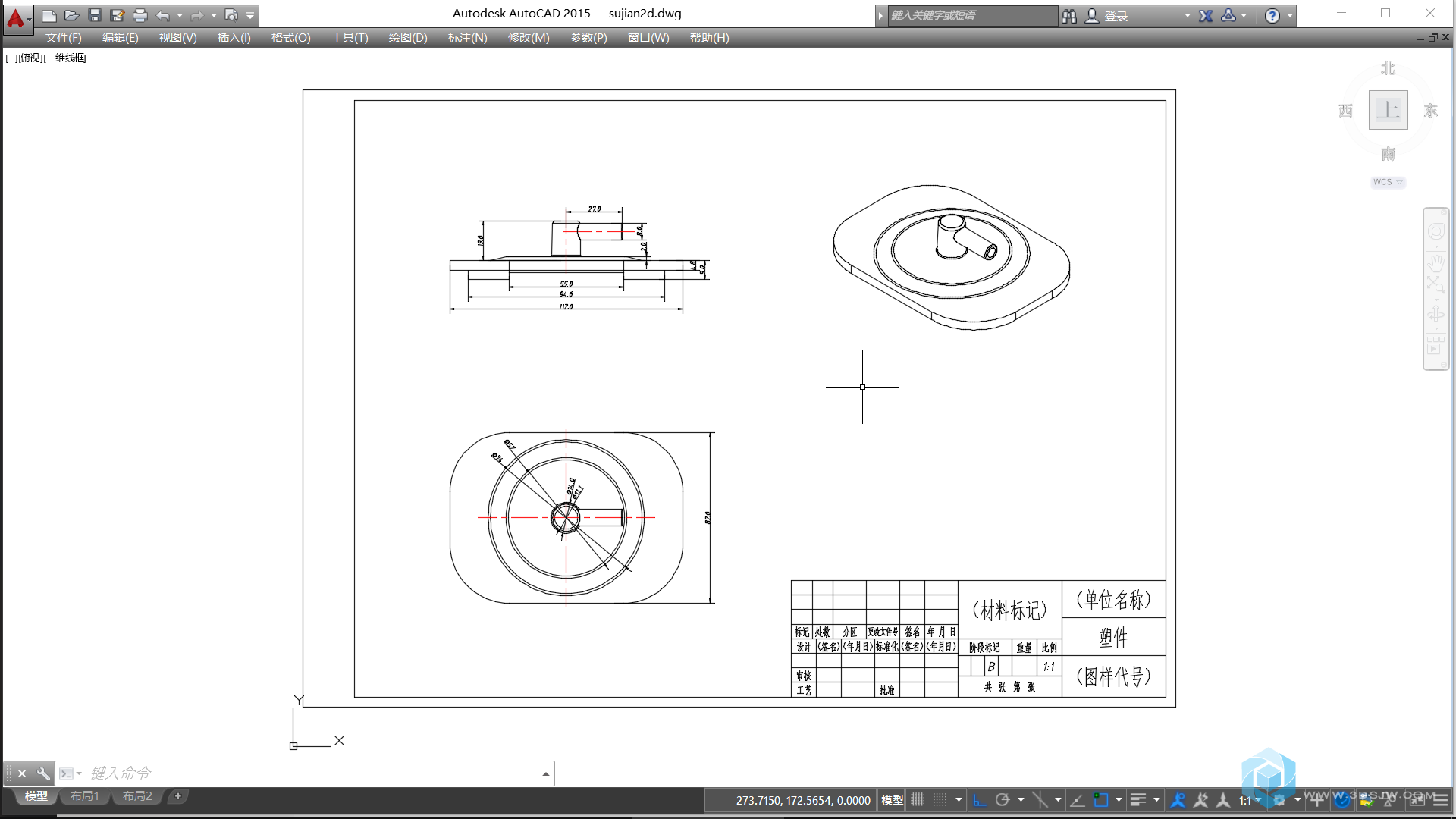
Task: Click the [俯视] view controls label
Action: tap(30, 58)
